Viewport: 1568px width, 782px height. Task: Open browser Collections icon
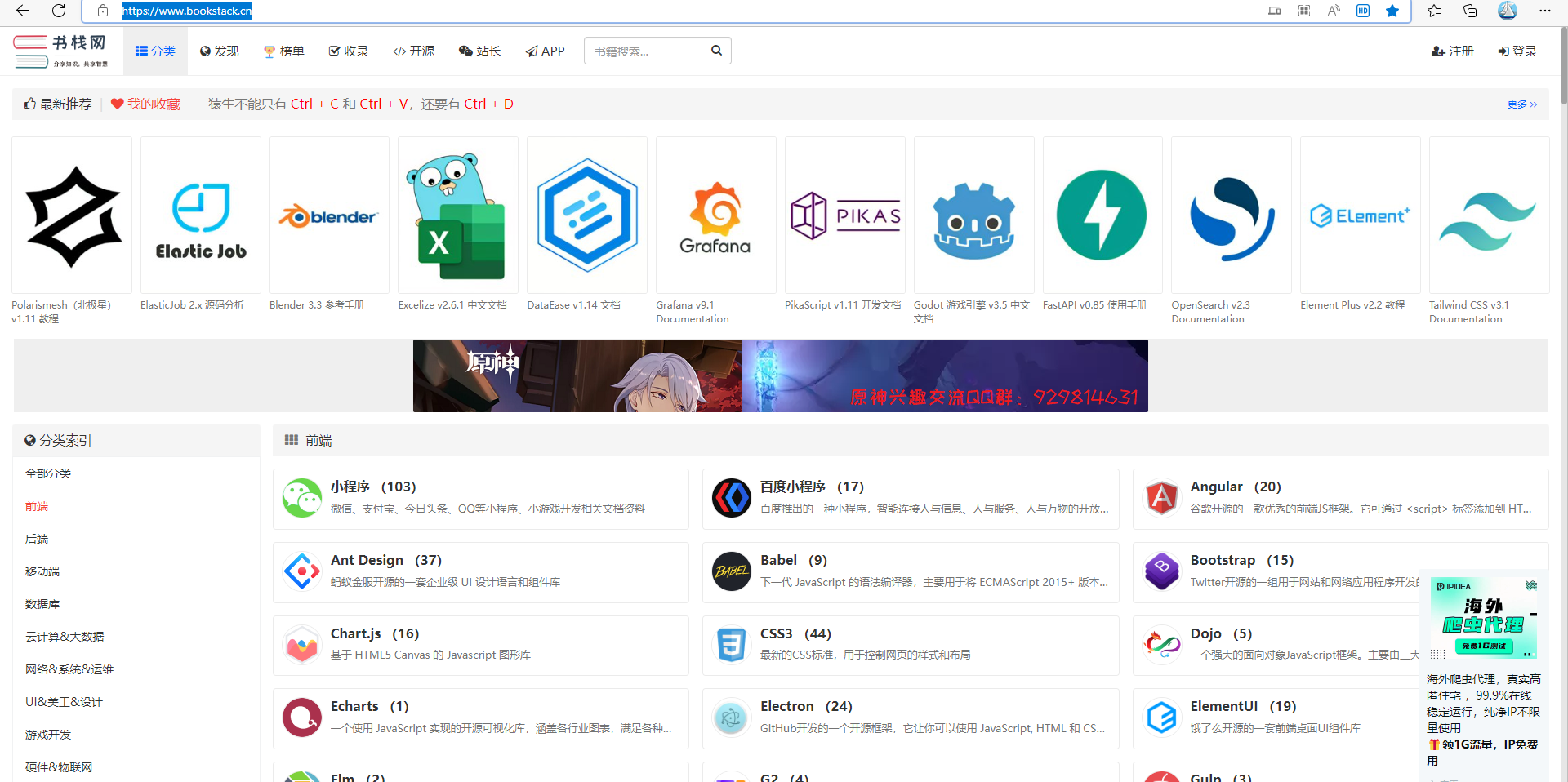1470,11
